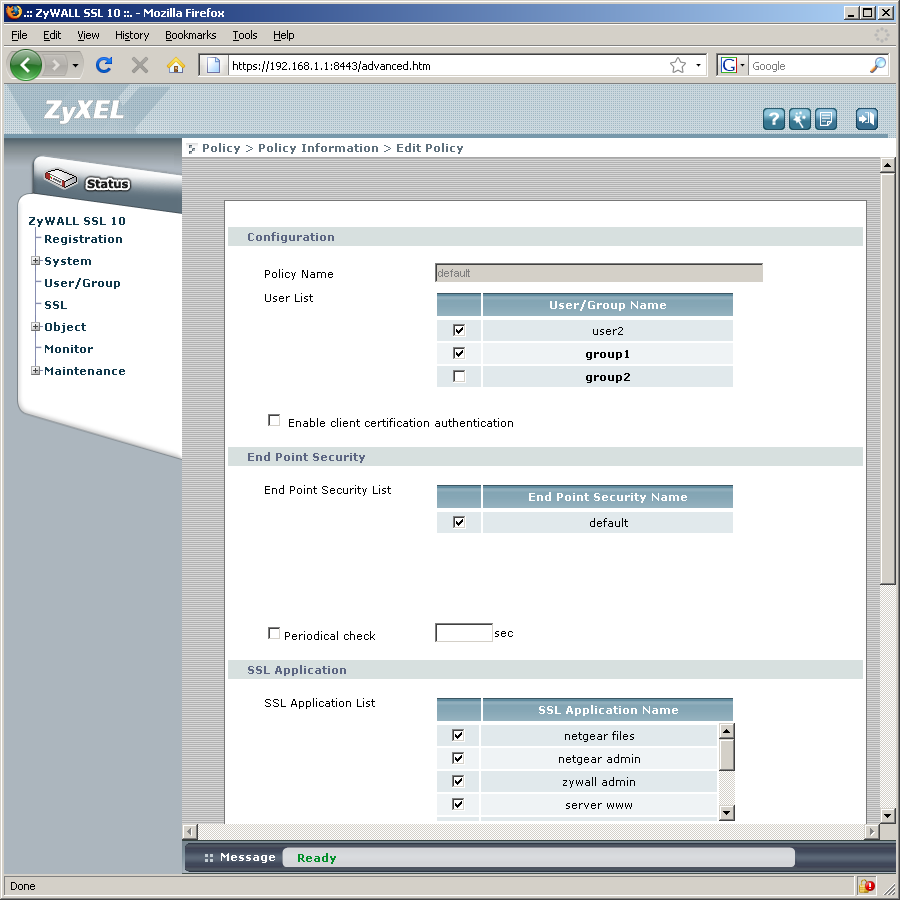The height and width of the screenshot is (900, 900).
Task: Open the Tools menu
Action: (x=245, y=35)
